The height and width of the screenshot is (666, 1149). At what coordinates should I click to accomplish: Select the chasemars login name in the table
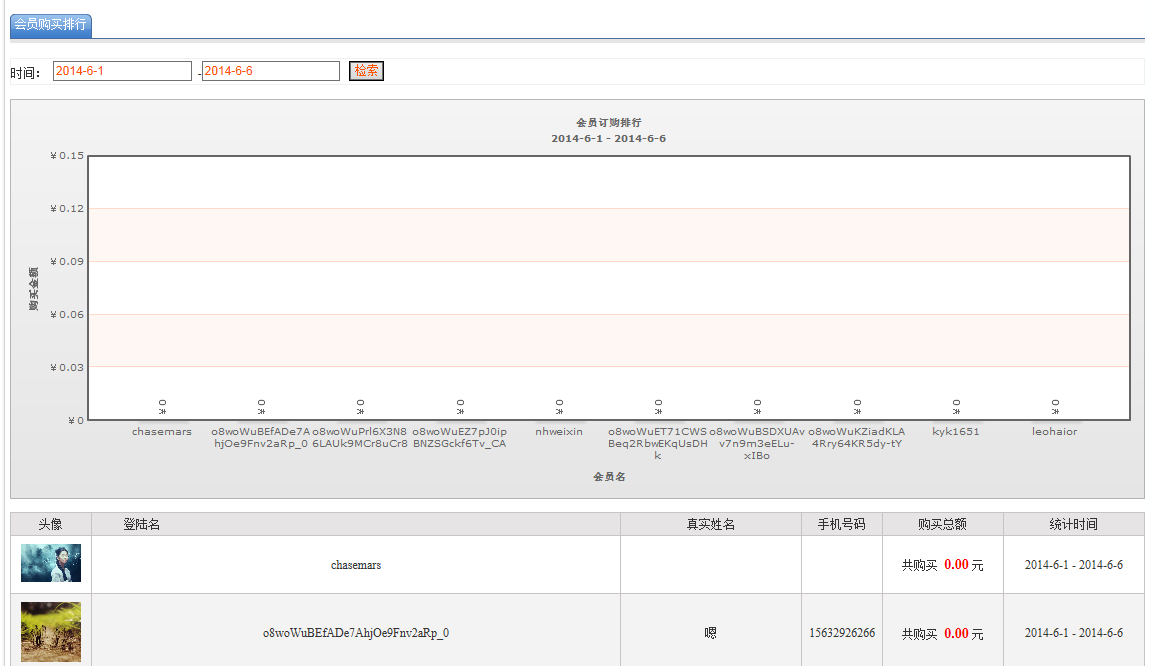(x=356, y=565)
